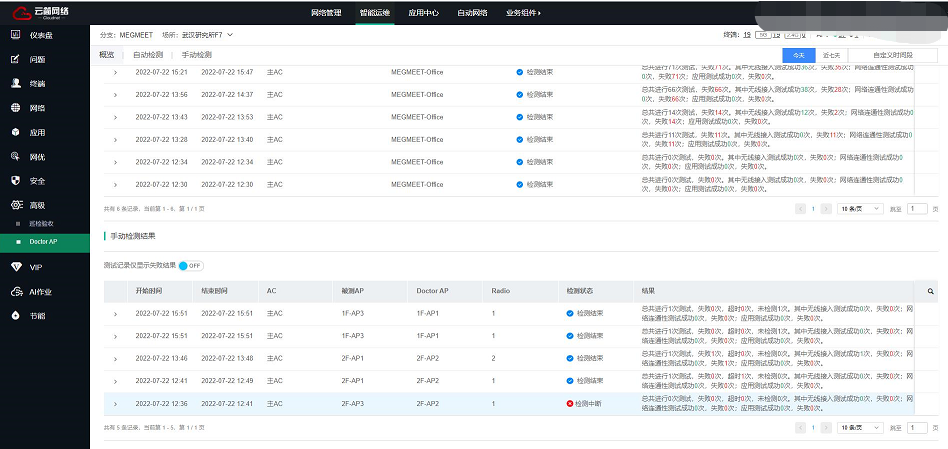948x449 pixels.
Task: Open page-size dropdown under manual results table
Action: tap(860, 427)
